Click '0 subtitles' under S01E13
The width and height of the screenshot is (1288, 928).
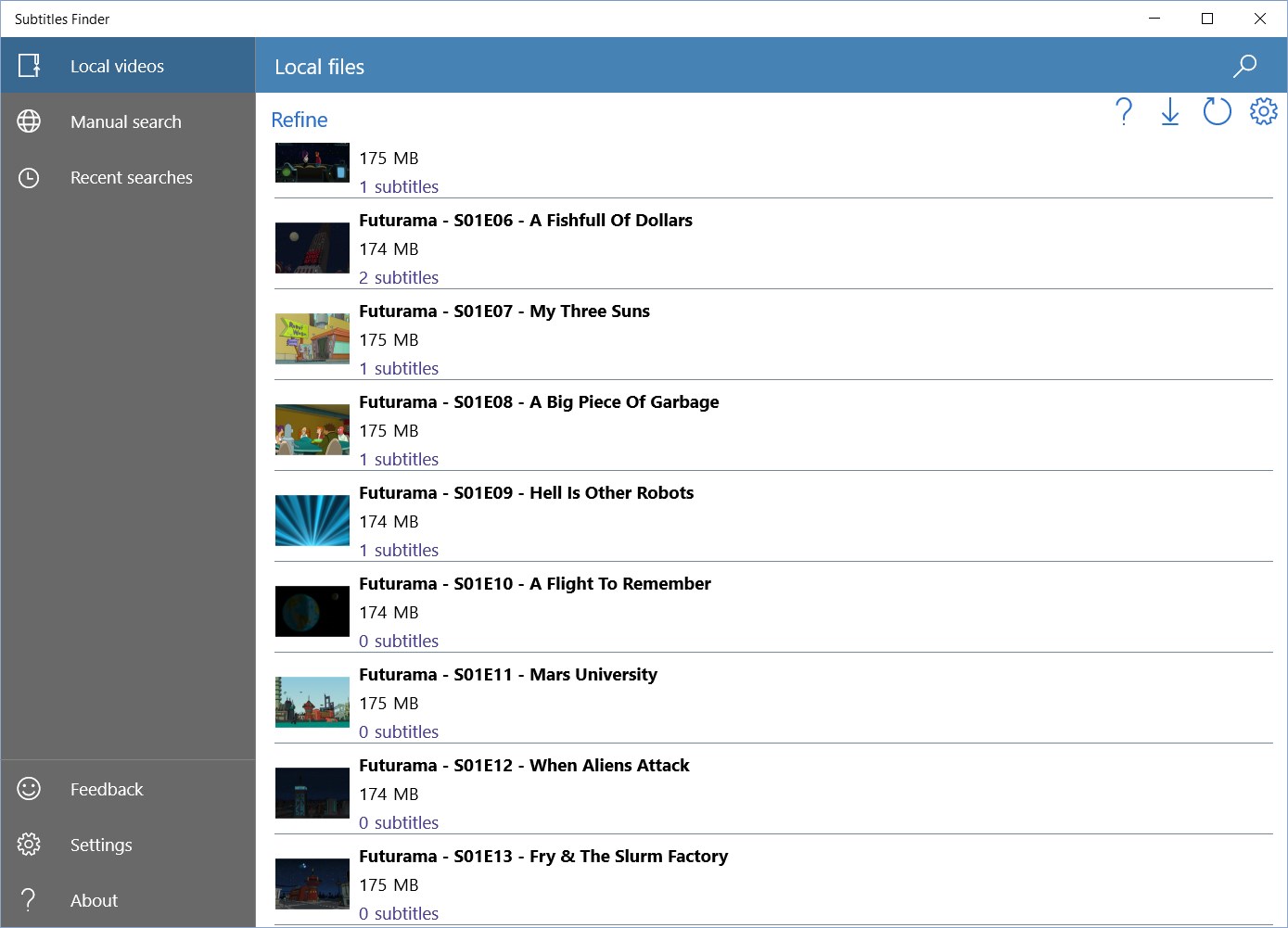pos(399,913)
